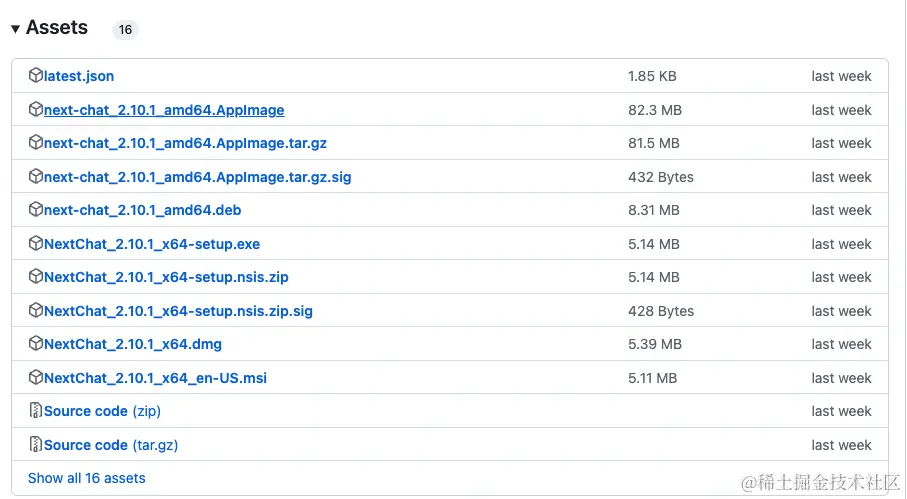The height and width of the screenshot is (499, 907).
Task: Click package icon next to amd64.AppImage
Action: click(36, 109)
